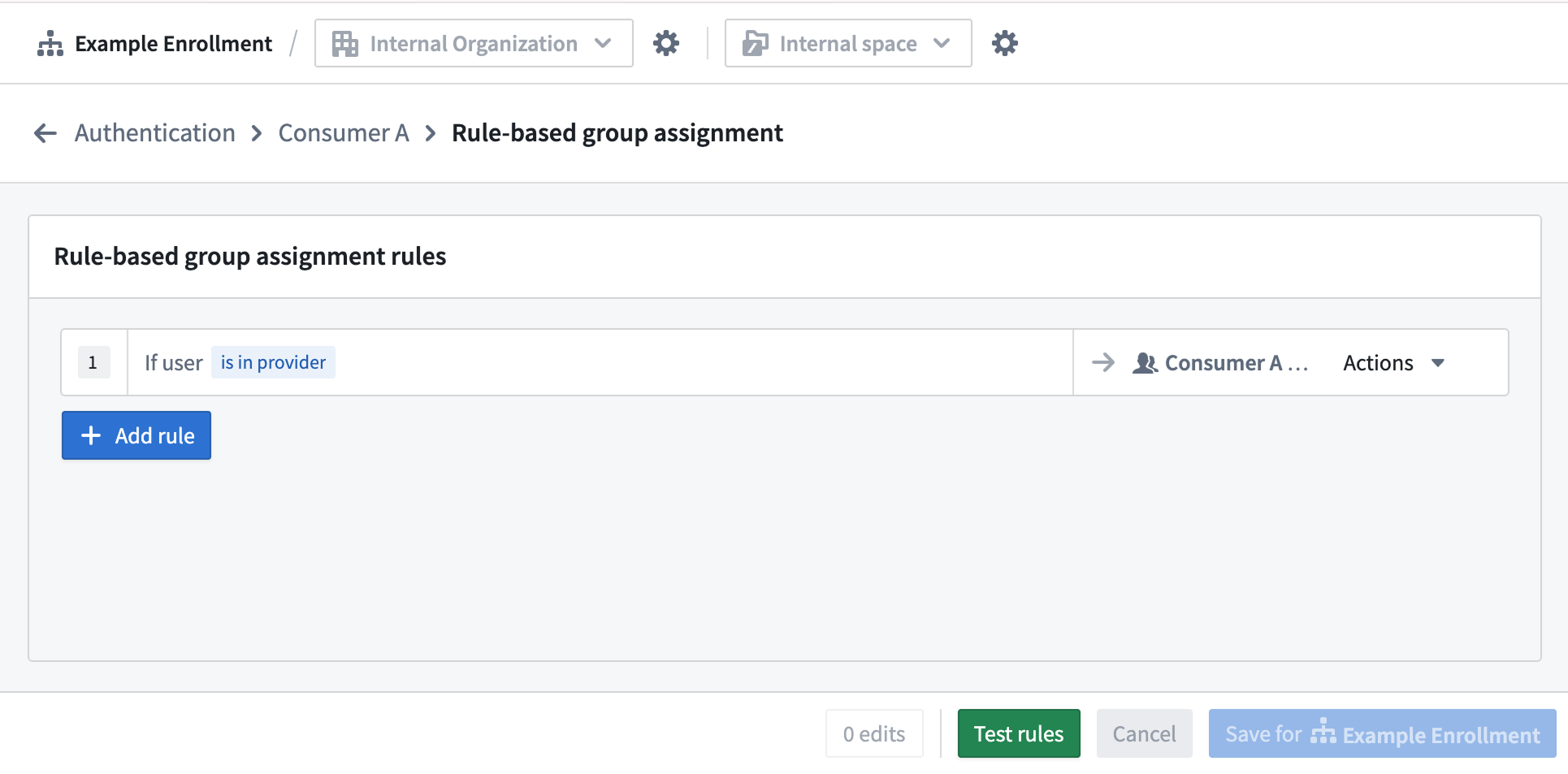Click the Add rule button
The image size is (1568, 774).
click(136, 436)
